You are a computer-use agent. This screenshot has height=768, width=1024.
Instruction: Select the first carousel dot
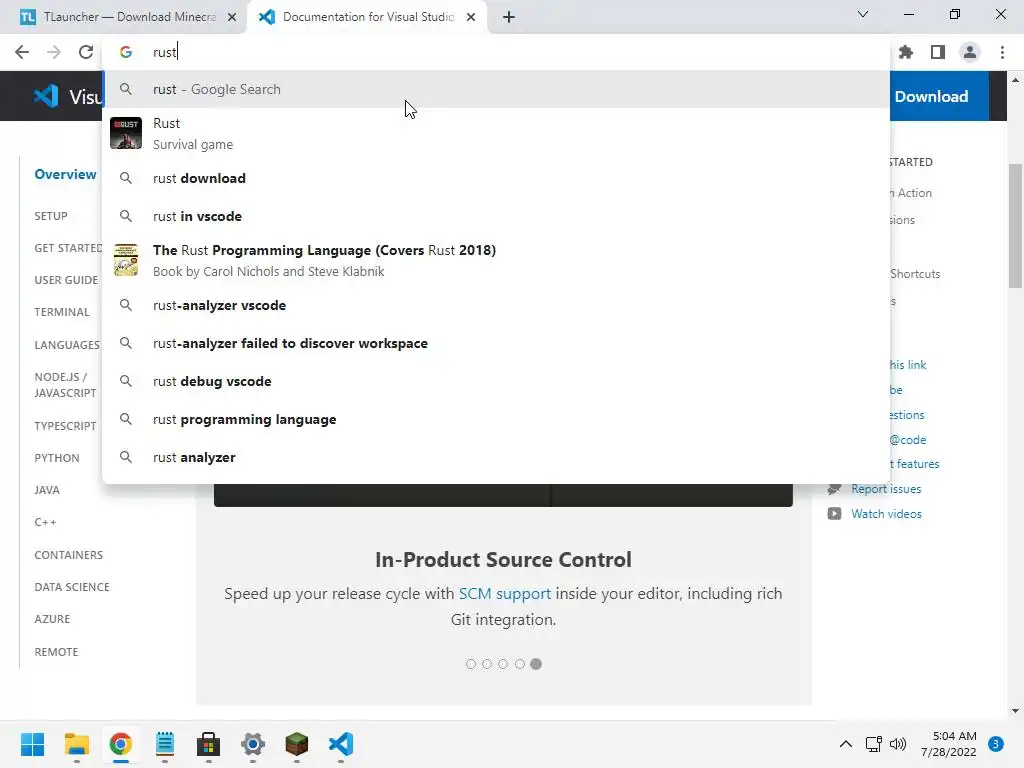(x=471, y=664)
